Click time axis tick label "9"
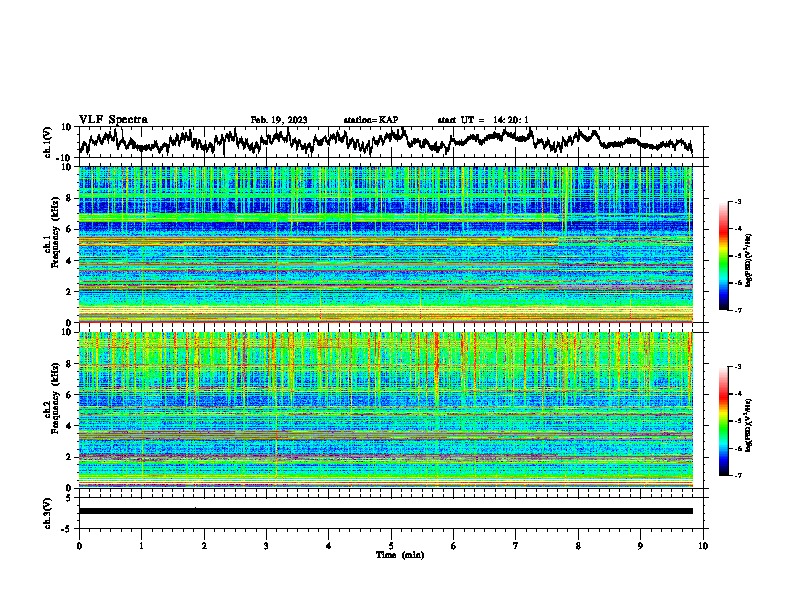 pos(640,545)
